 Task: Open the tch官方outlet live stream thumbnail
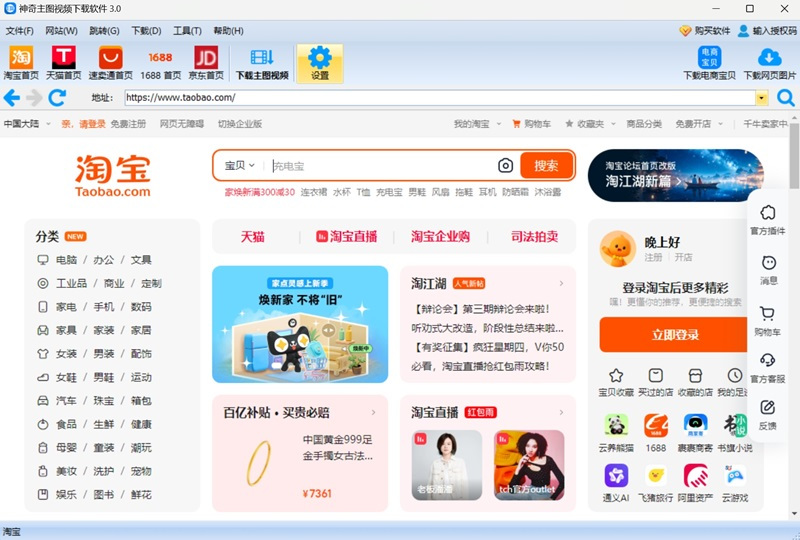(529, 465)
